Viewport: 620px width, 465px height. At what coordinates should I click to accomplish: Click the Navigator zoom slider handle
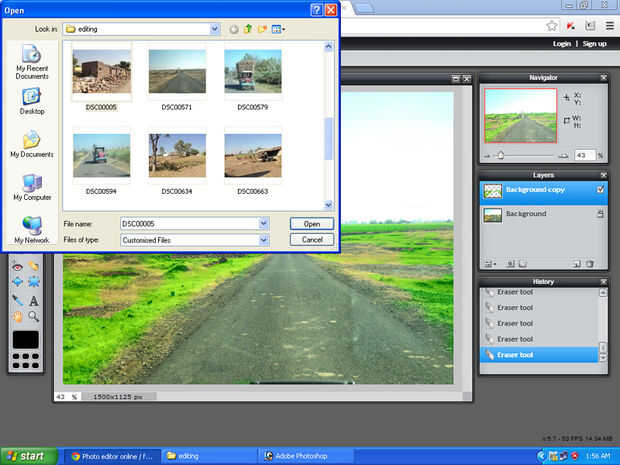coord(501,155)
